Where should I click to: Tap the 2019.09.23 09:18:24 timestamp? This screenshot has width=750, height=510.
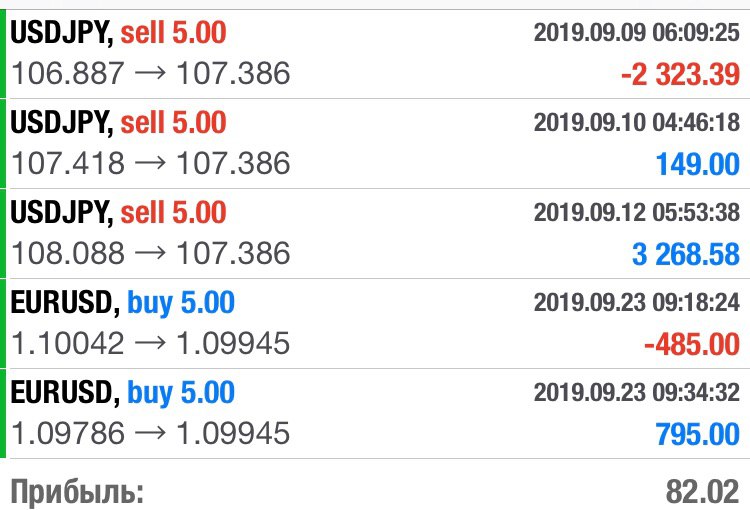tap(637, 302)
